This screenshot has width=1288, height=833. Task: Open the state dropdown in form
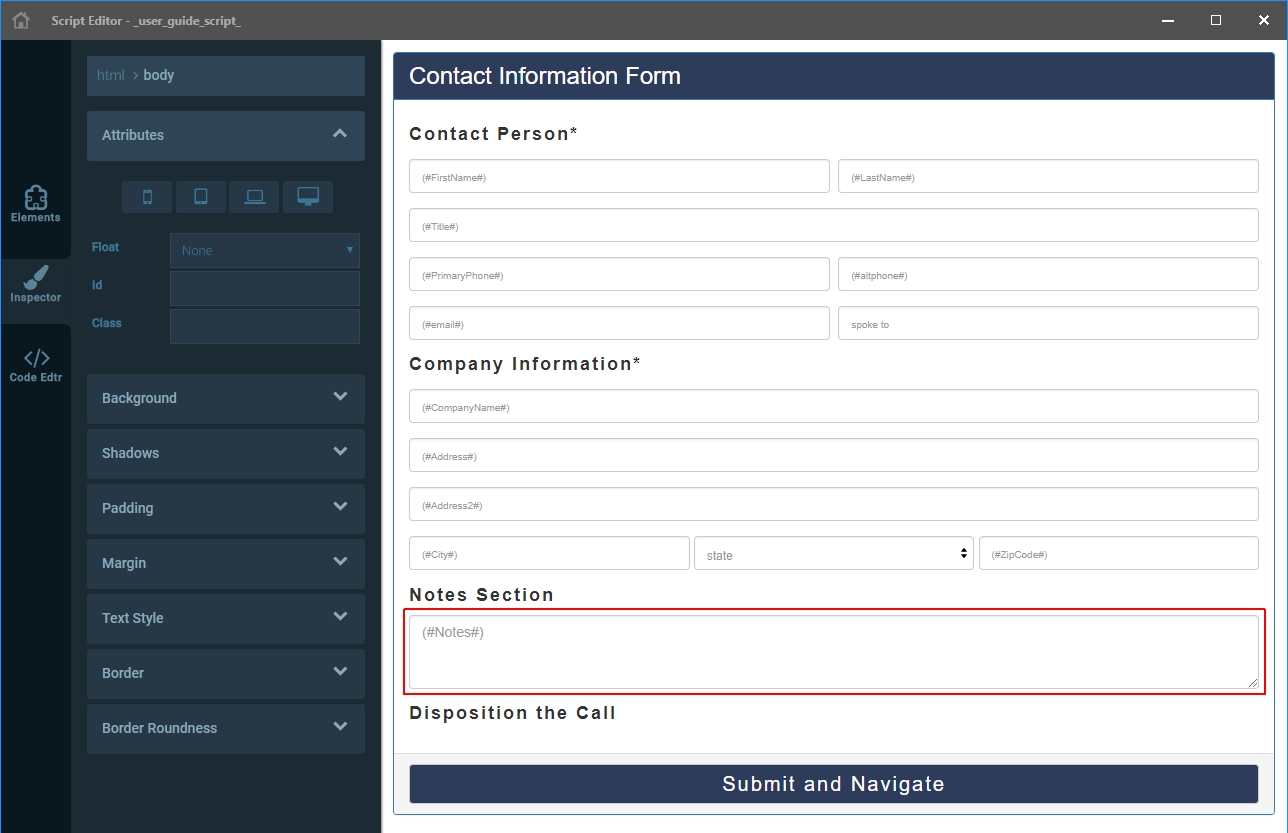pos(834,553)
